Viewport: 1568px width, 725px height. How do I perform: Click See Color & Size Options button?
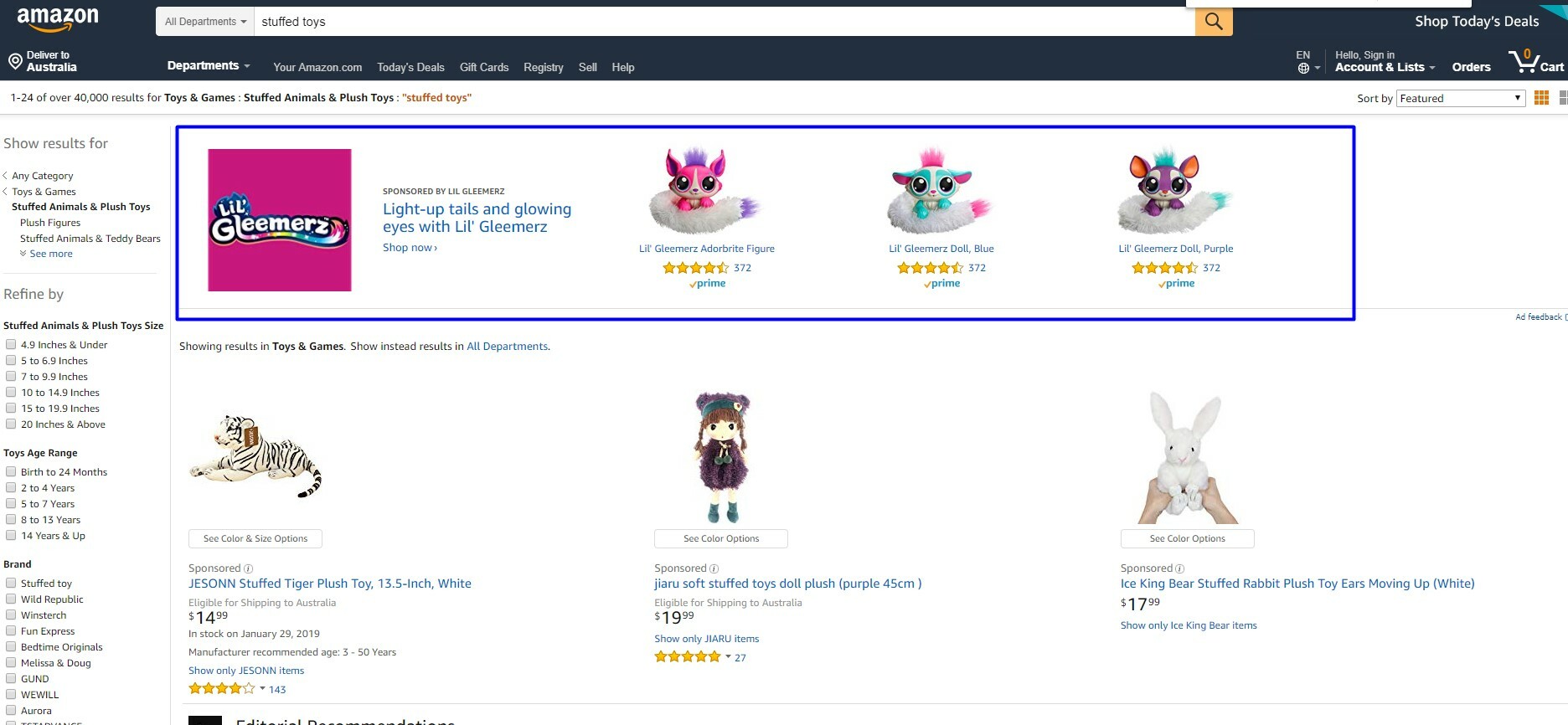[x=255, y=539]
